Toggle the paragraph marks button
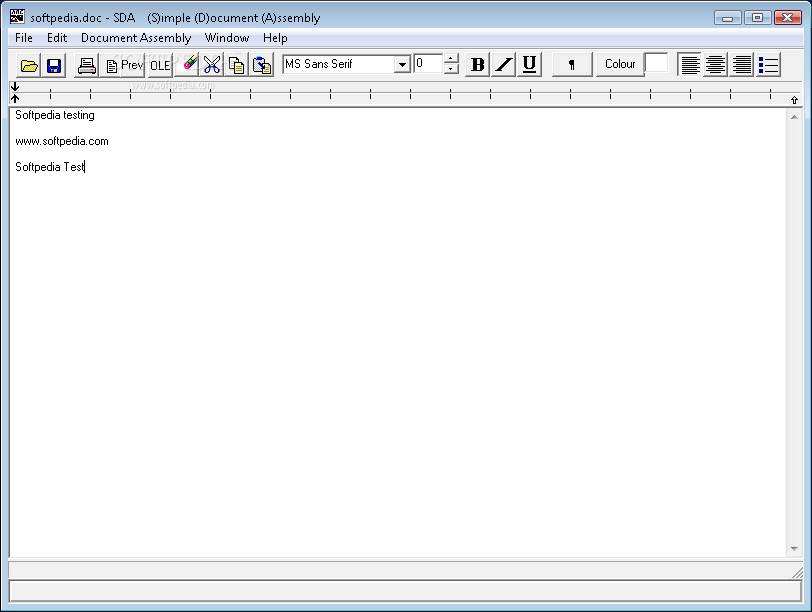812x612 pixels. click(x=572, y=65)
